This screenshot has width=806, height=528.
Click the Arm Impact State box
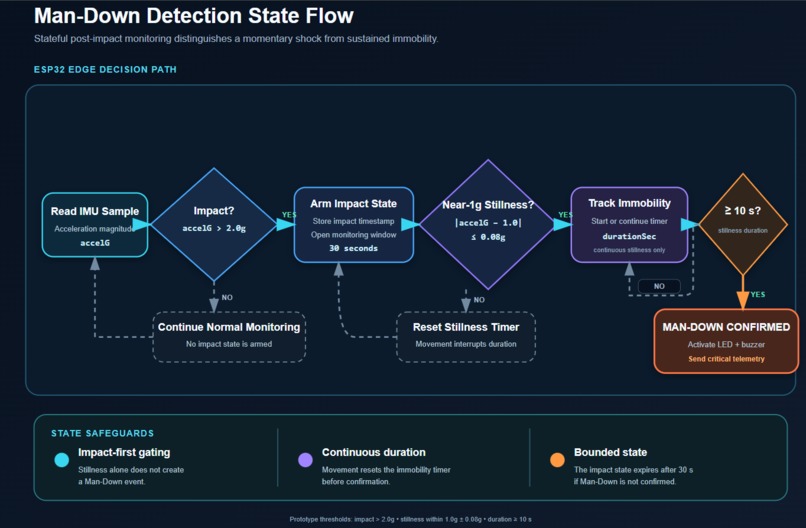click(x=354, y=225)
